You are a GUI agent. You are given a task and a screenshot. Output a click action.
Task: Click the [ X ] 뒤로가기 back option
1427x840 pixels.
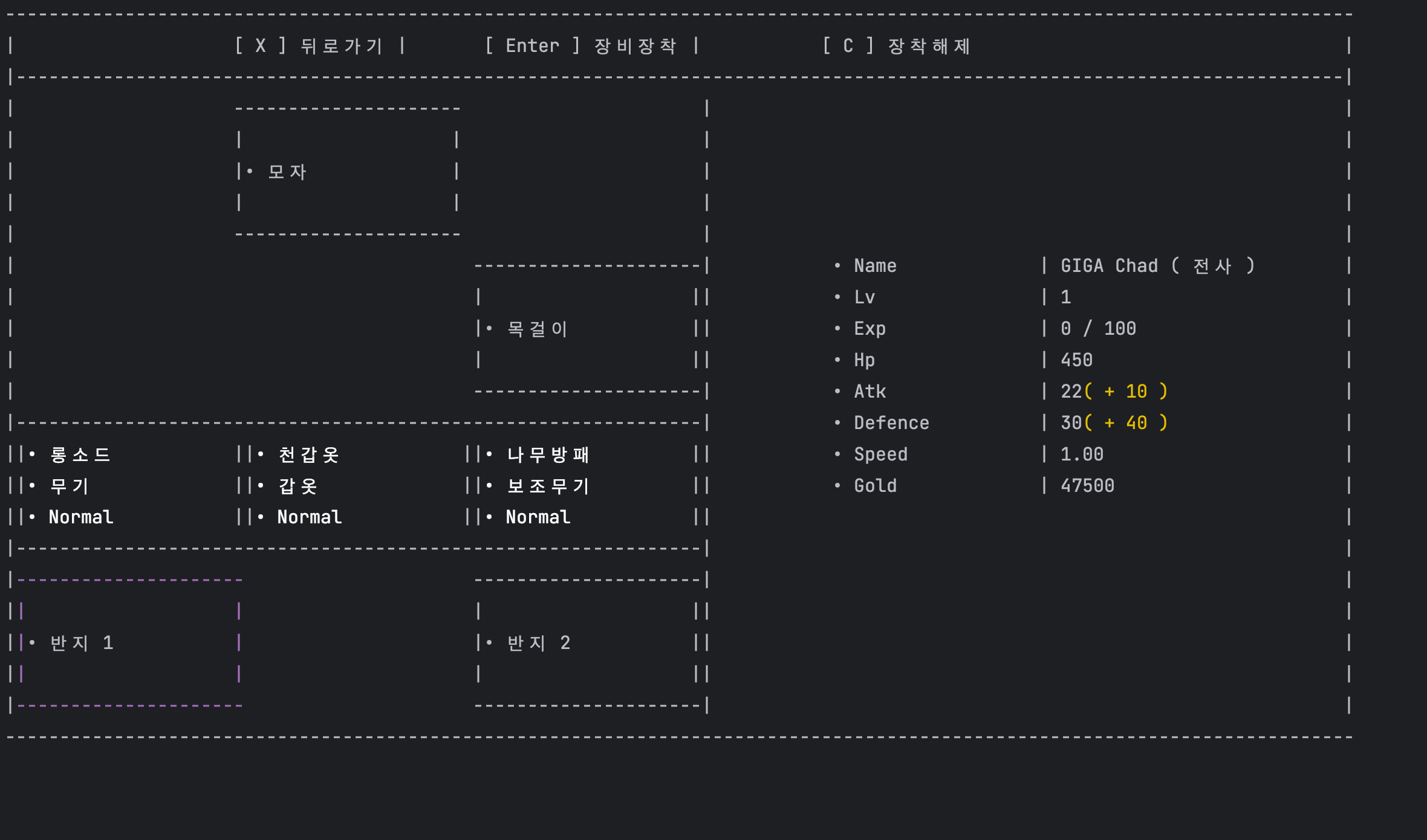310,46
